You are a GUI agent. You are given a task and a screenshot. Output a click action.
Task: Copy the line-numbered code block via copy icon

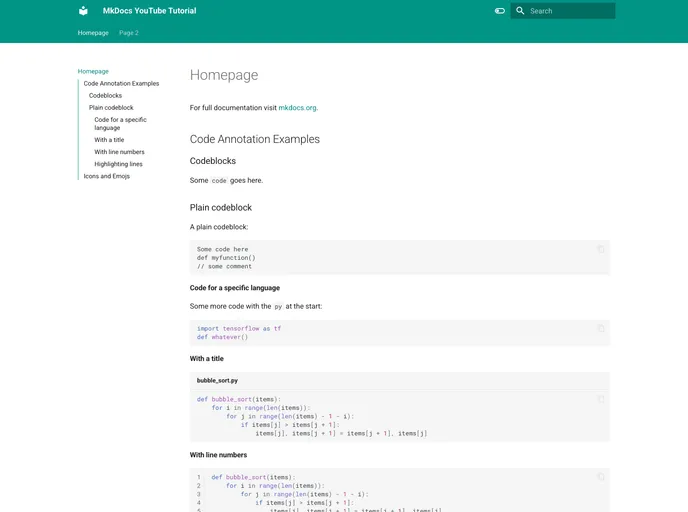(x=601, y=477)
